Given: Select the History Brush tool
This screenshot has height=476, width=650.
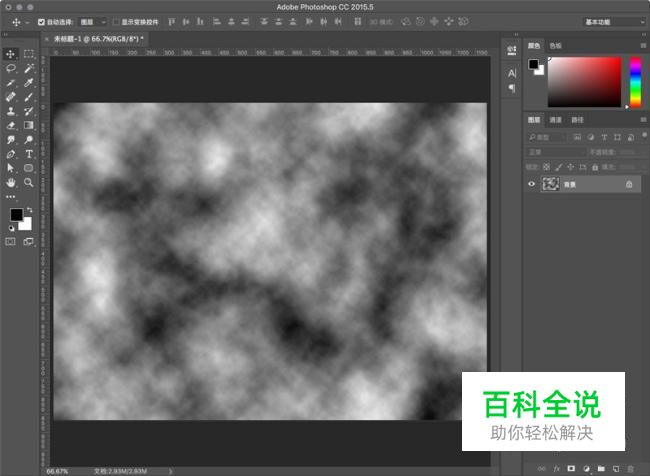Looking at the screenshot, I should pos(29,111).
